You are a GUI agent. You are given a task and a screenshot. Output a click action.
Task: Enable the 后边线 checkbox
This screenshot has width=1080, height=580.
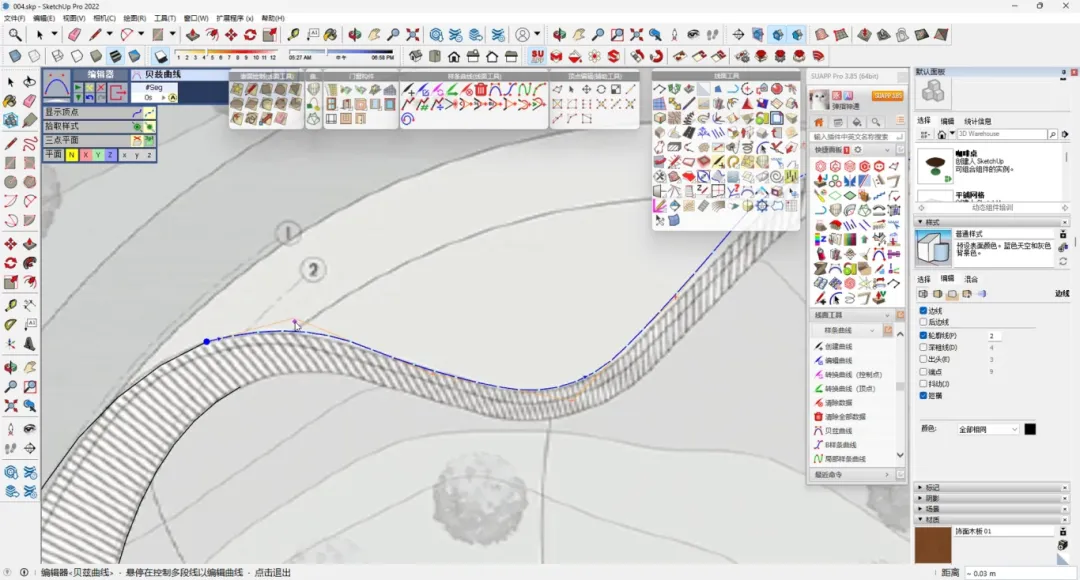click(x=923, y=323)
